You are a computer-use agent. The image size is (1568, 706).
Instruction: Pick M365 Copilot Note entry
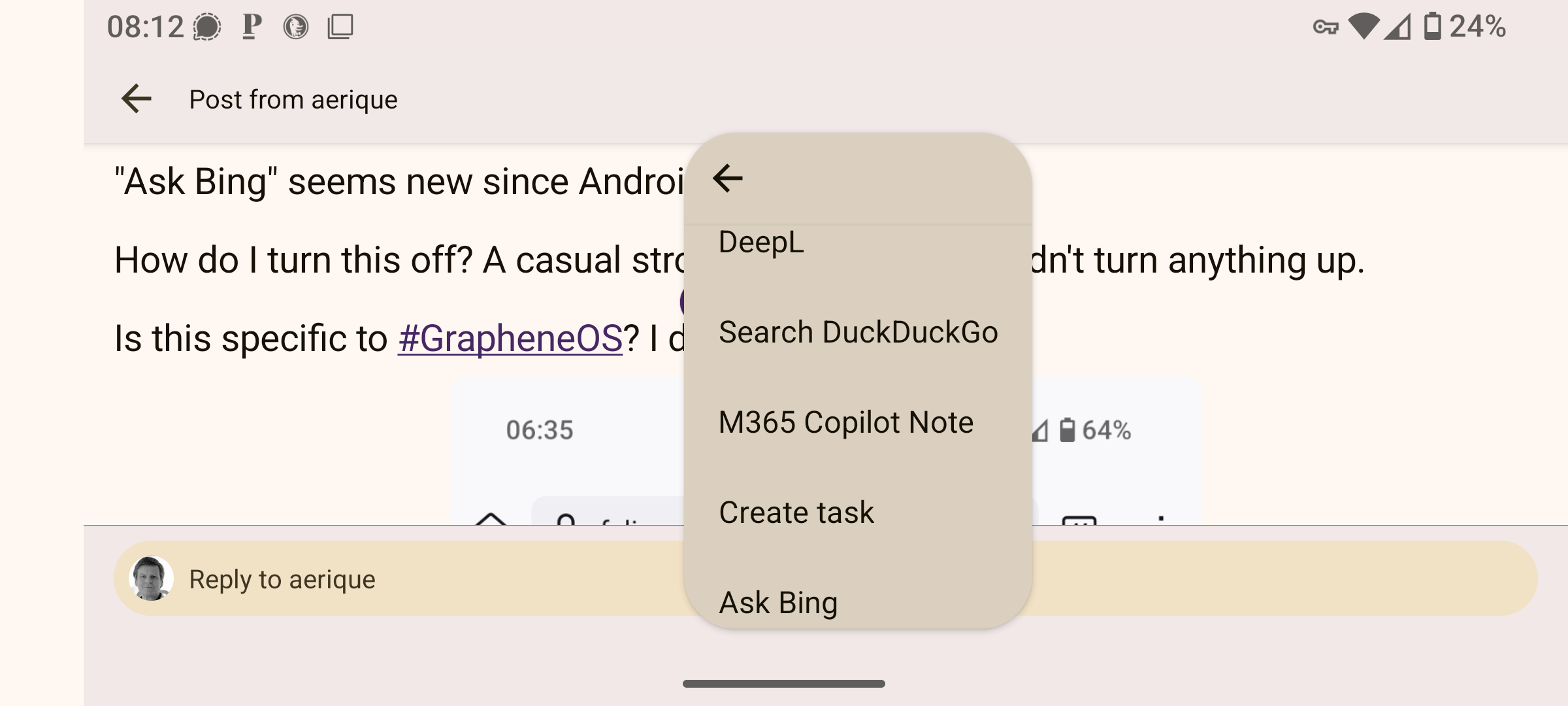(x=857, y=422)
